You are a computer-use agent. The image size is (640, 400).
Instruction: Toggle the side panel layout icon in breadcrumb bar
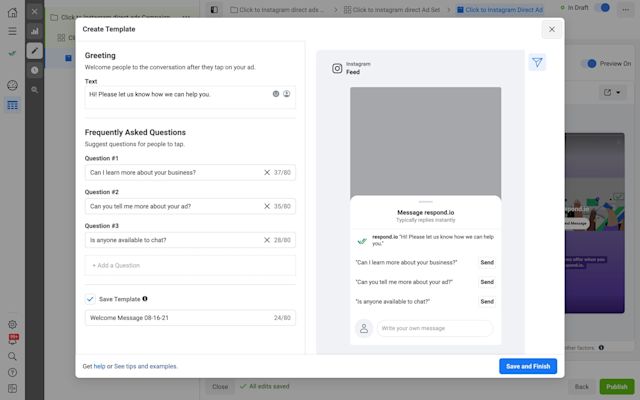pyautogui.click(x=214, y=9)
